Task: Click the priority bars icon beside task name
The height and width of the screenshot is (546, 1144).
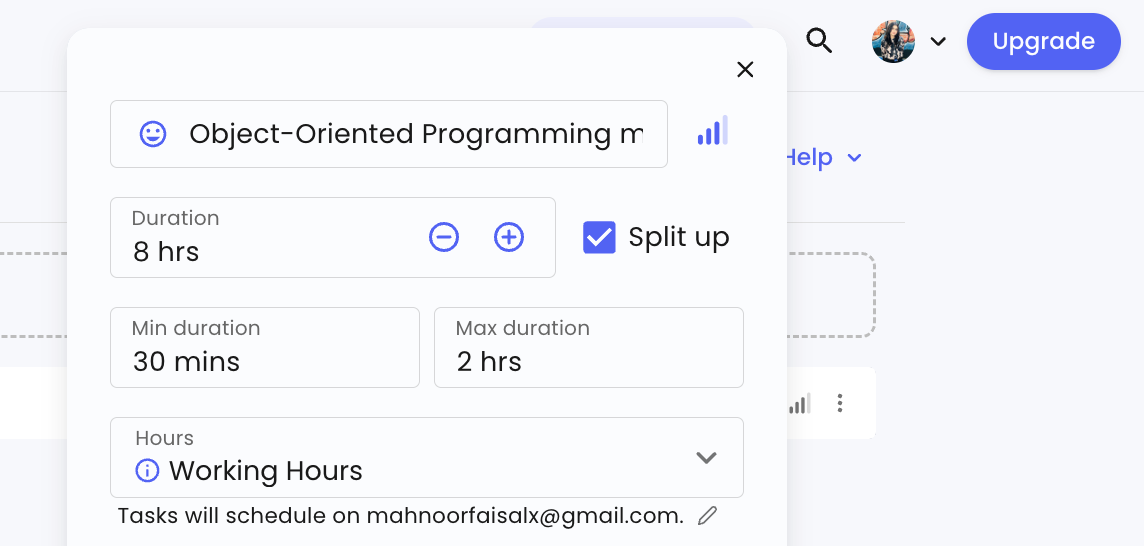Action: click(x=712, y=132)
